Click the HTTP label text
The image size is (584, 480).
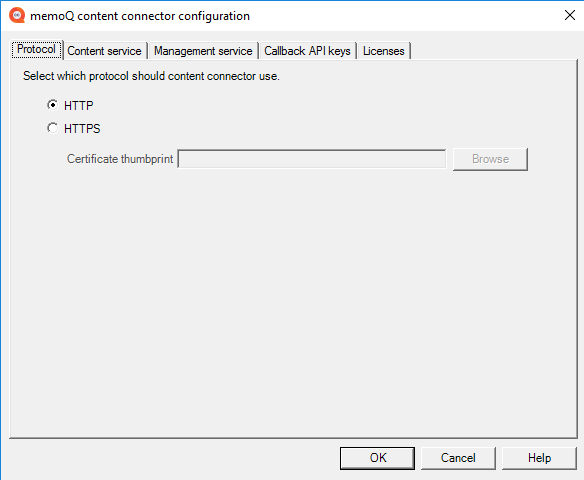[x=79, y=106]
